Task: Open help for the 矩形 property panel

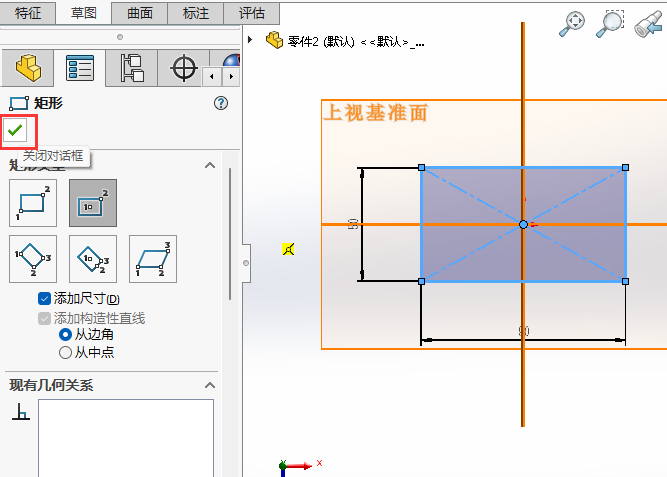Action: 221,103
